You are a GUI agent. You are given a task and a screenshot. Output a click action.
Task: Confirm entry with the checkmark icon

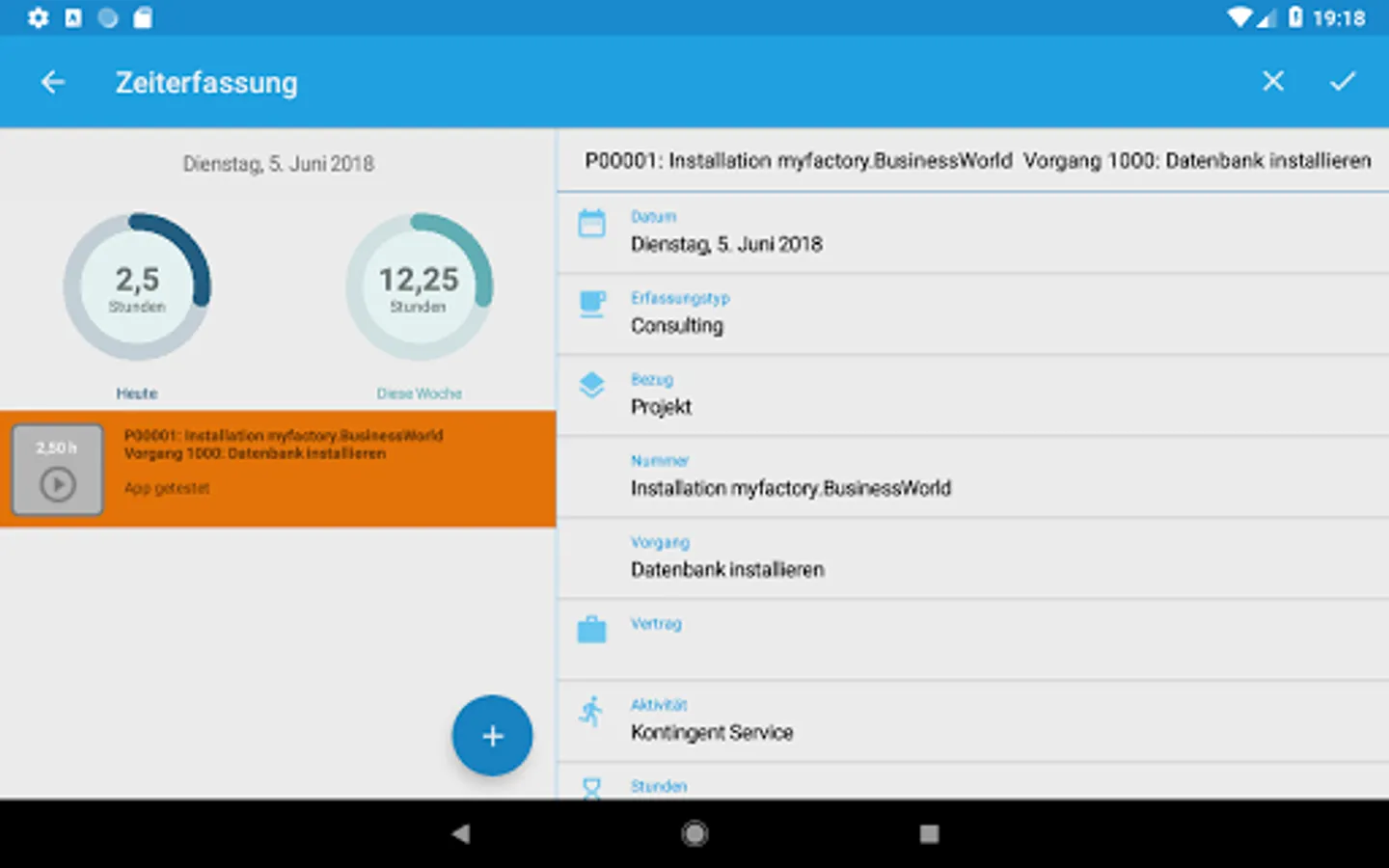click(1343, 82)
